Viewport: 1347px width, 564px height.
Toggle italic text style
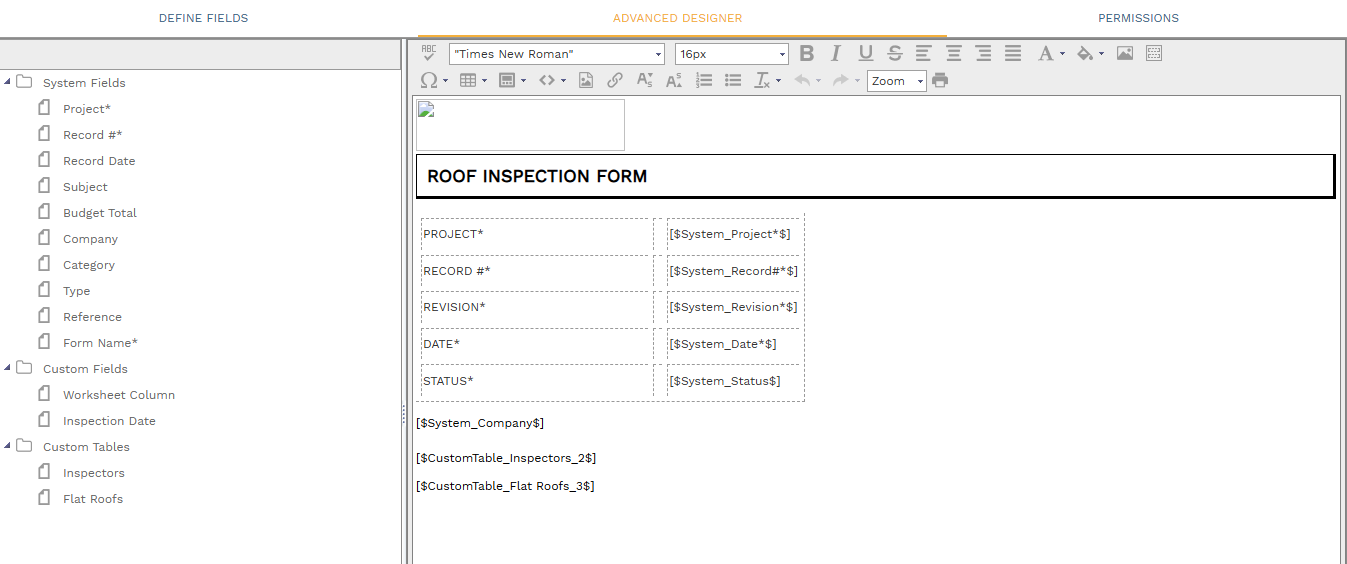point(836,54)
